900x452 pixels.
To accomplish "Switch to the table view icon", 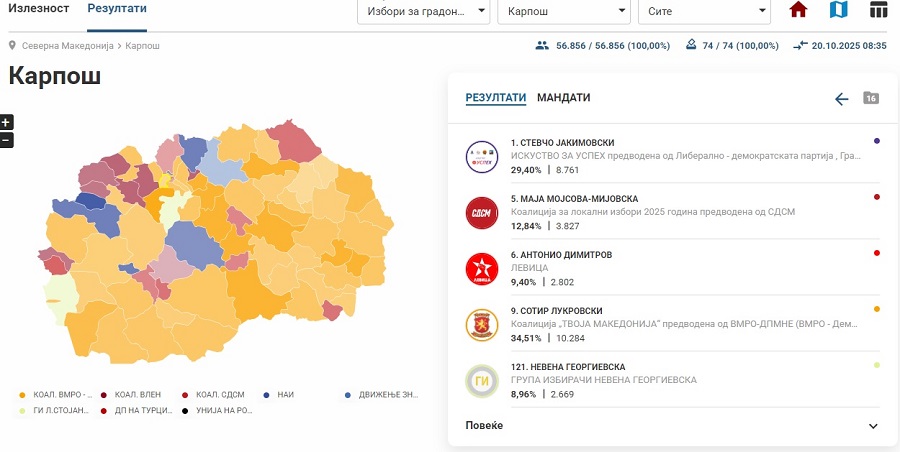I will [878, 11].
